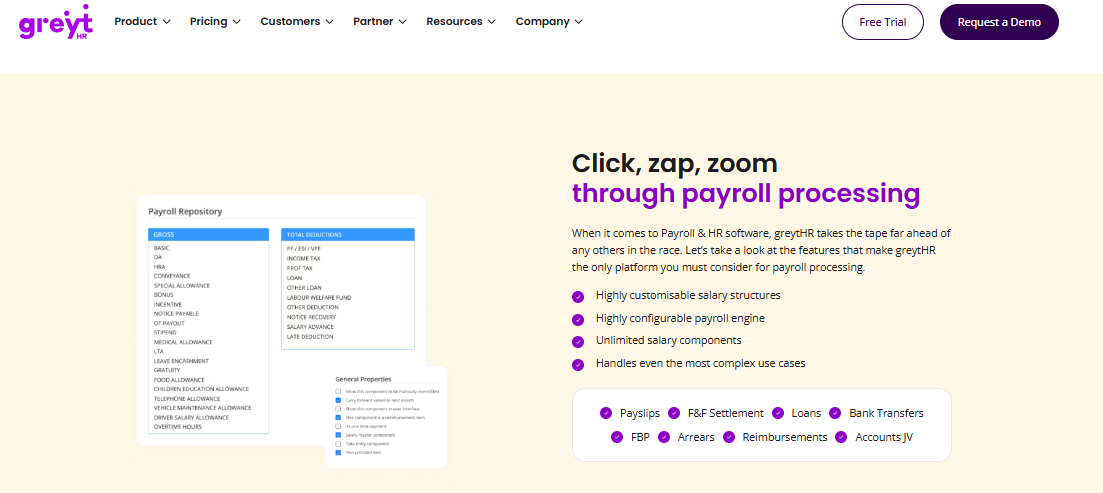Click the checkmark icon next to Accounts JV
The image size is (1103, 493).
pos(841,437)
